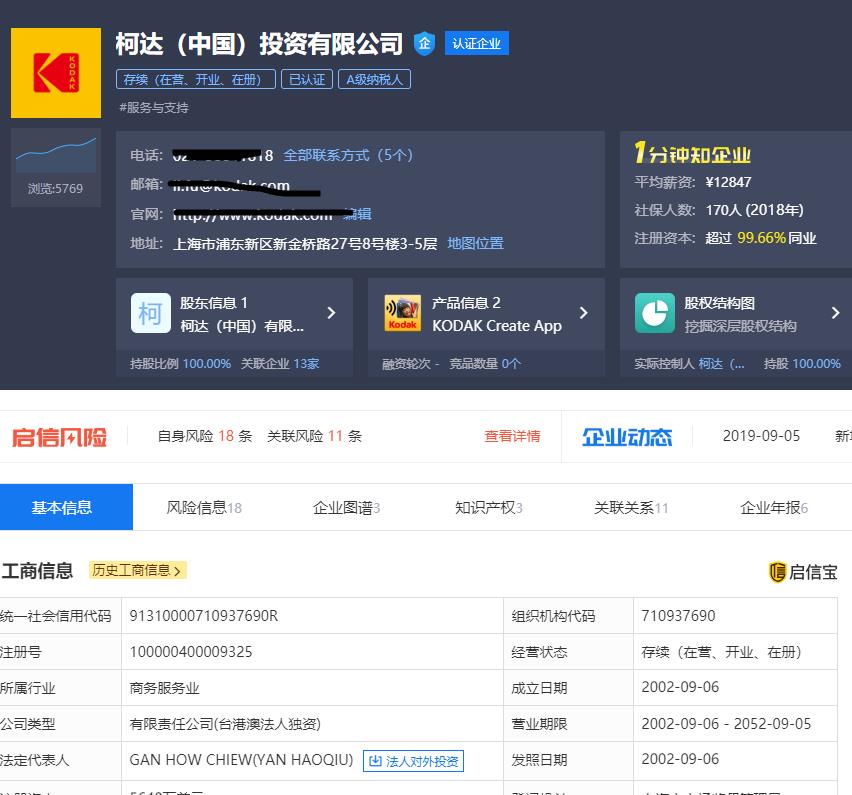Screen dimensions: 852x795
Task: Click the A级纳税人 tag
Action: pyautogui.click(x=374, y=79)
